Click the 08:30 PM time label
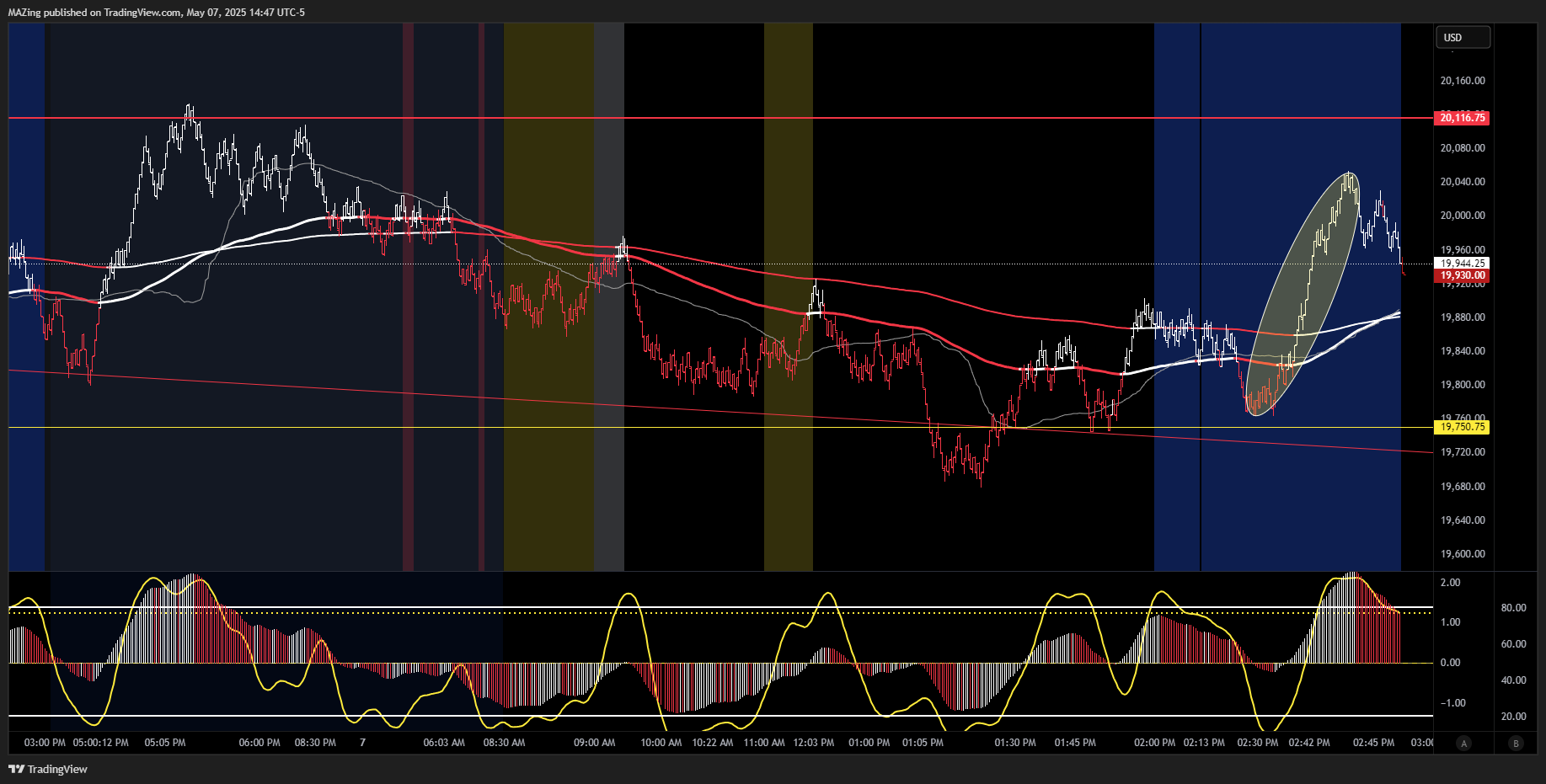Viewport: 1546px width, 784px height. [x=315, y=743]
